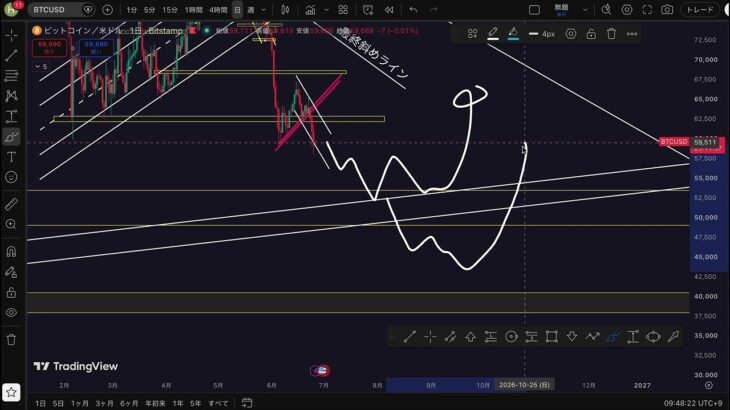The height and width of the screenshot is (410, 730).
Task: Click the blue 59,690 buy button
Action: pyautogui.click(x=96, y=48)
